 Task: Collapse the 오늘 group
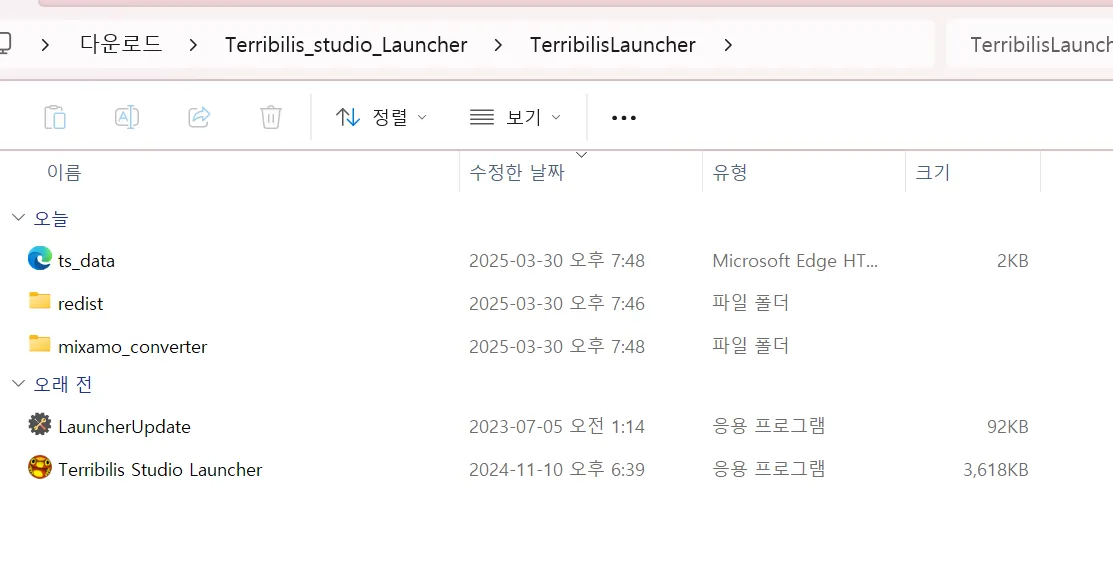click(18, 217)
